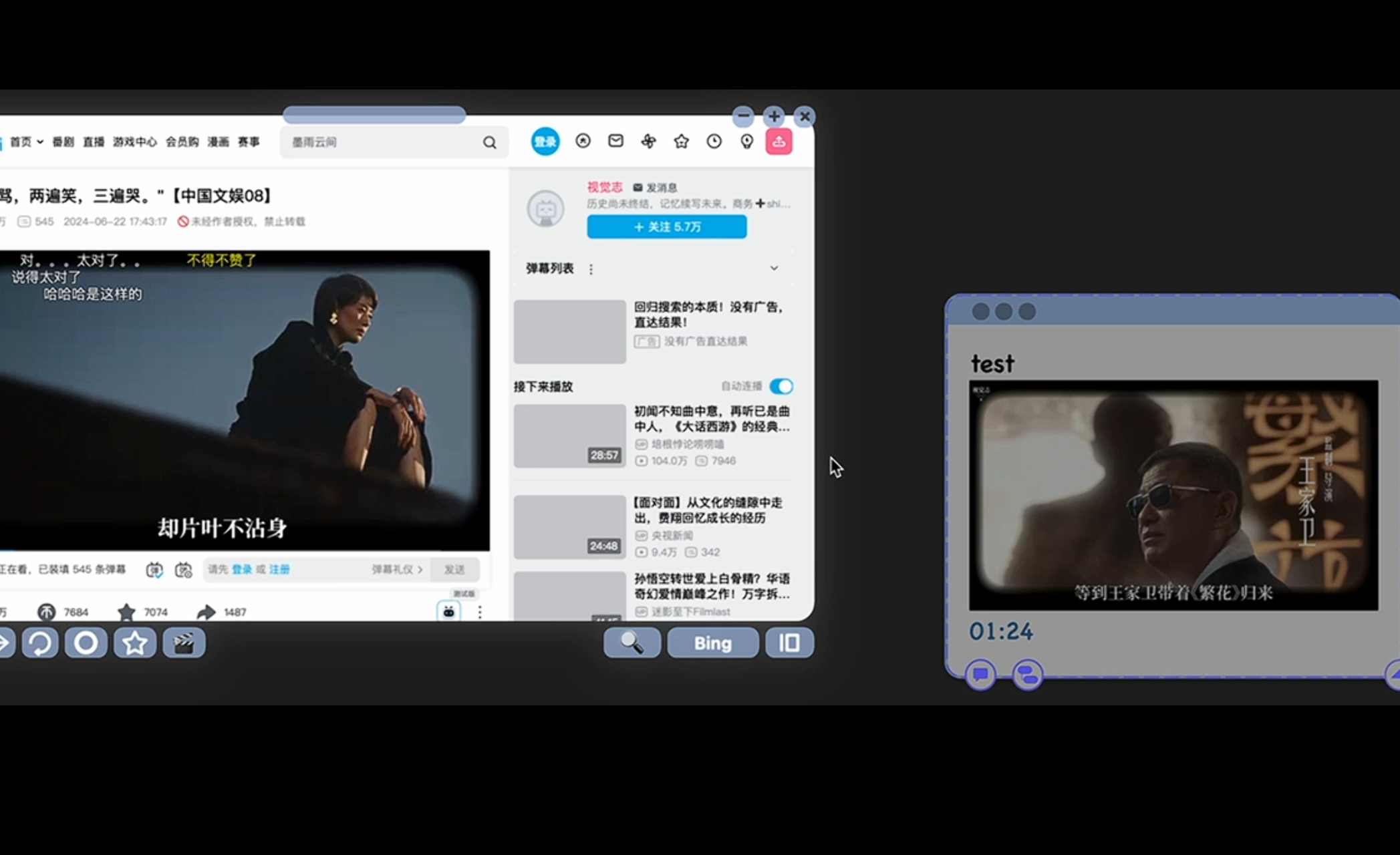Expand the 弹幕列表 chevron
Image resolution: width=1400 pixels, height=855 pixels.
(x=774, y=268)
